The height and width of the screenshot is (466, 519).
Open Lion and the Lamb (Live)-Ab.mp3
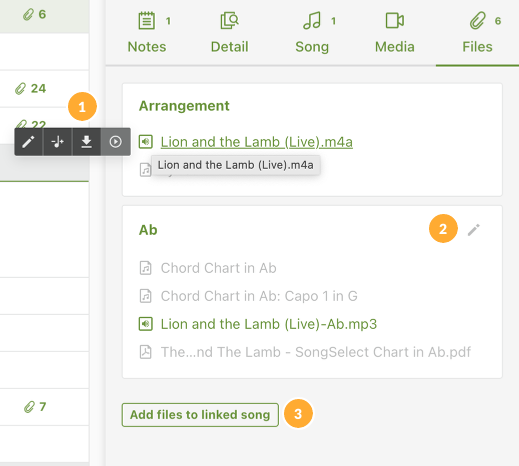click(269, 324)
